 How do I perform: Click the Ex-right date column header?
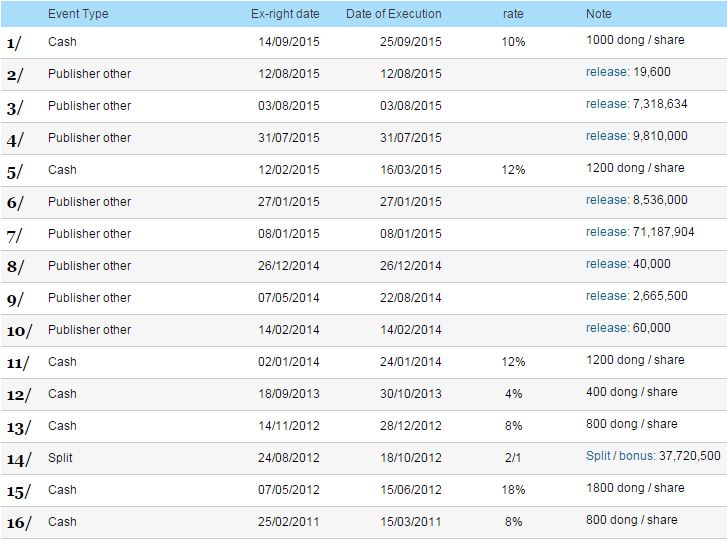click(x=285, y=14)
